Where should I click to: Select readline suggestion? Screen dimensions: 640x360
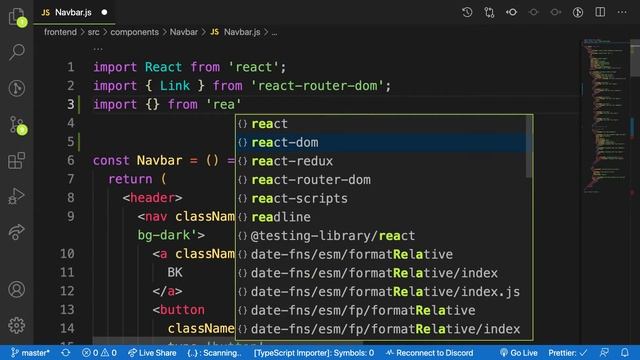381,217
